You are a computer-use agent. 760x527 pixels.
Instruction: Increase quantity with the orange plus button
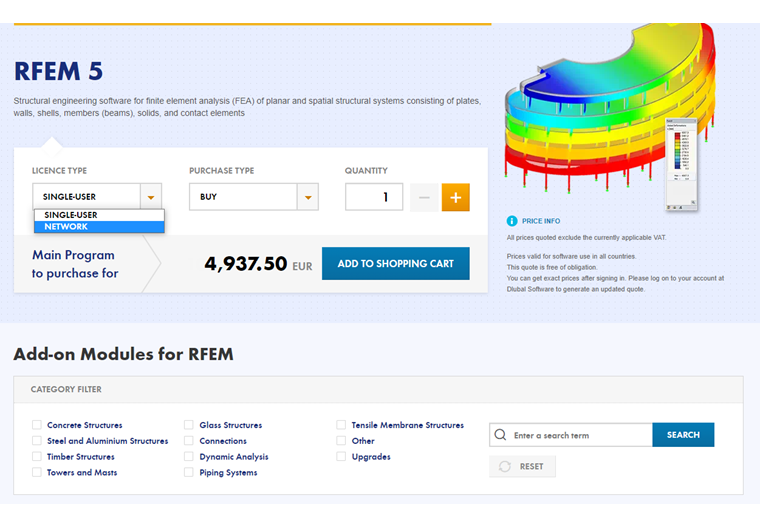456,197
